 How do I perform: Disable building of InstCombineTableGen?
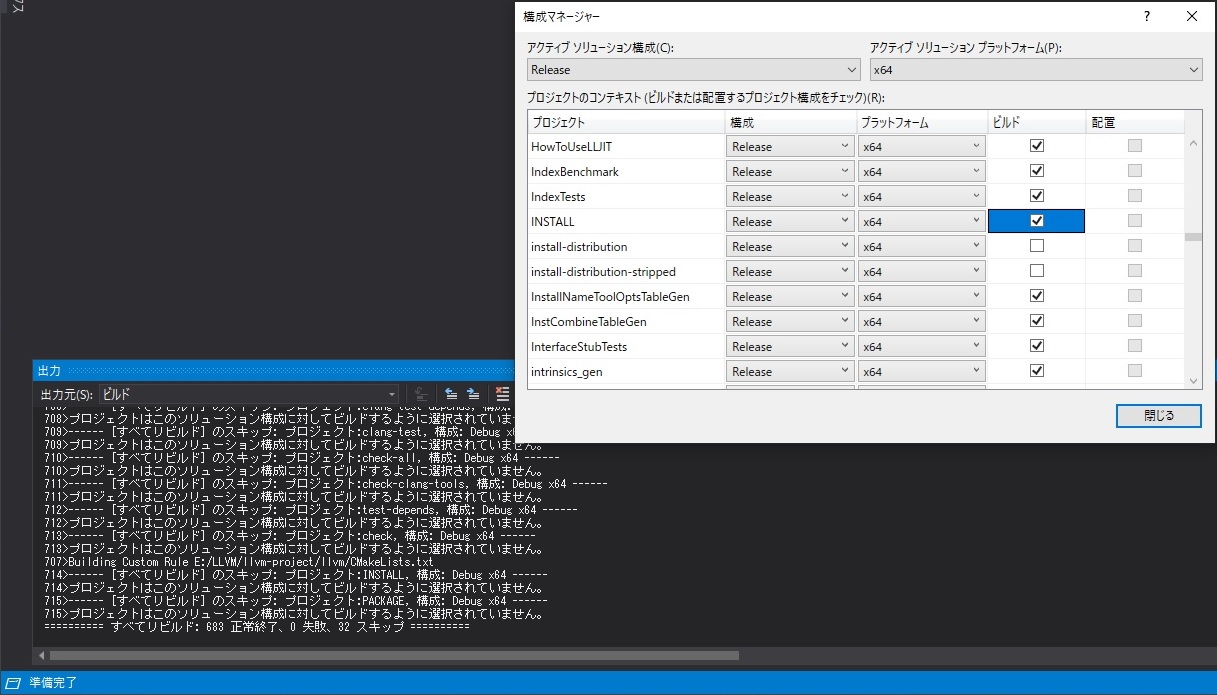pyautogui.click(x=1036, y=320)
